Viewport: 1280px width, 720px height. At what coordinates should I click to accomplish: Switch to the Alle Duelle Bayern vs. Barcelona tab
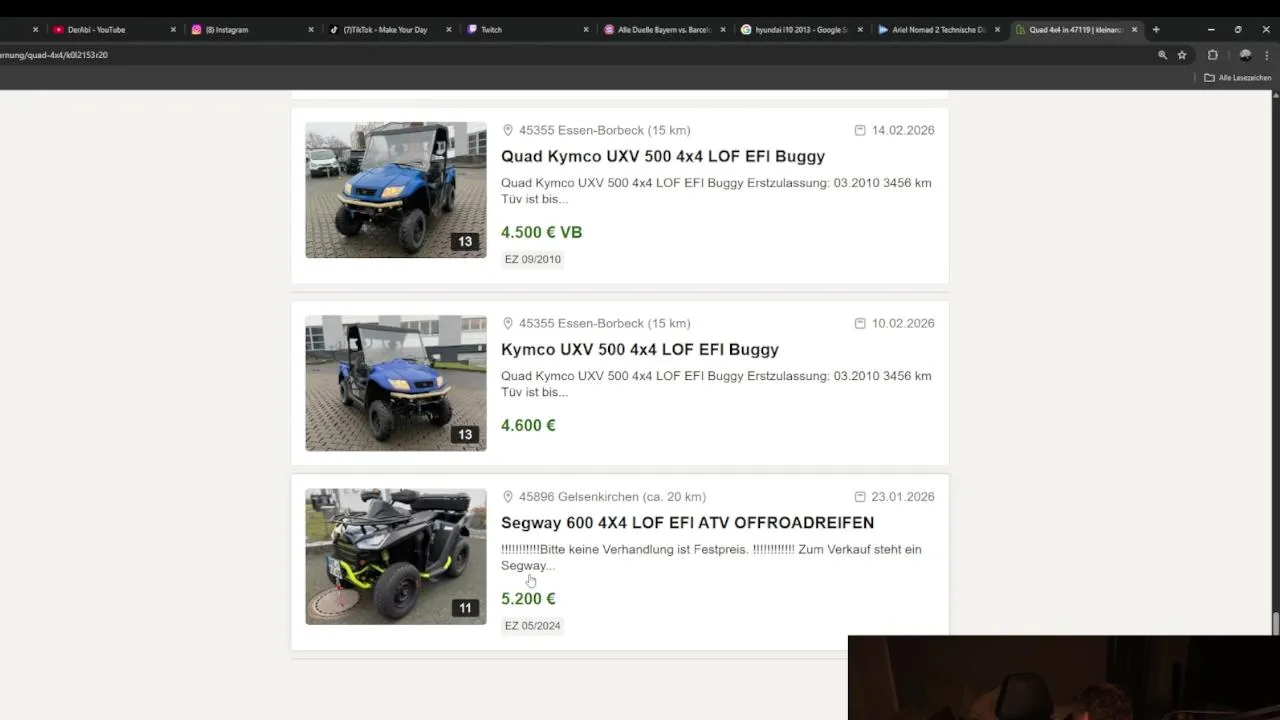coord(665,30)
